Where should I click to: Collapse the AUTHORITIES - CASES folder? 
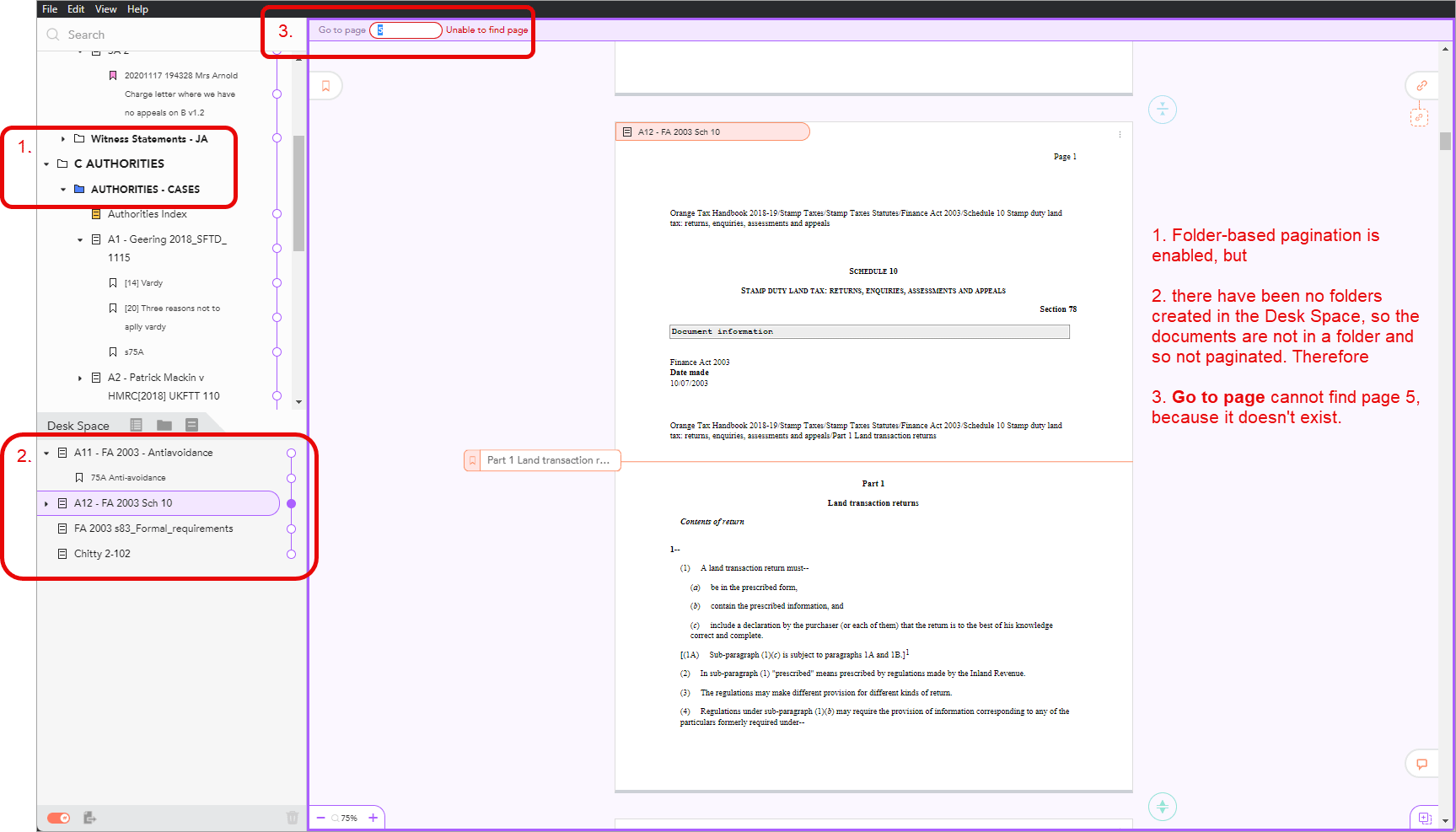[x=62, y=190]
